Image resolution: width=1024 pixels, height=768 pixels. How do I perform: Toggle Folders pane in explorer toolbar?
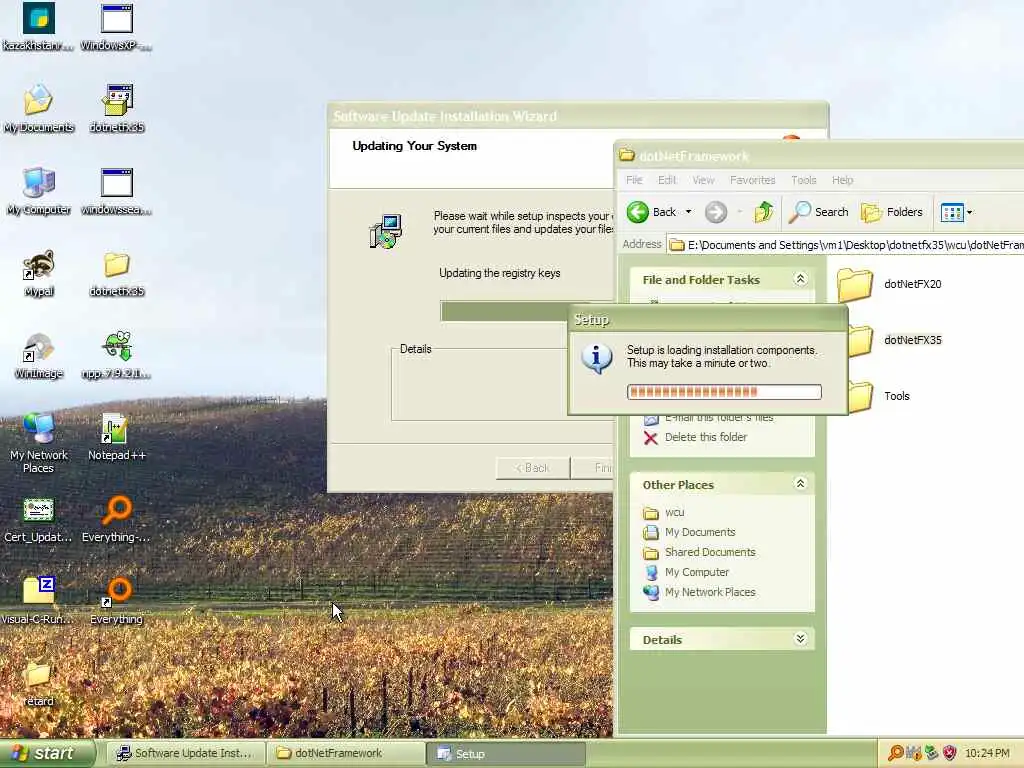click(891, 212)
